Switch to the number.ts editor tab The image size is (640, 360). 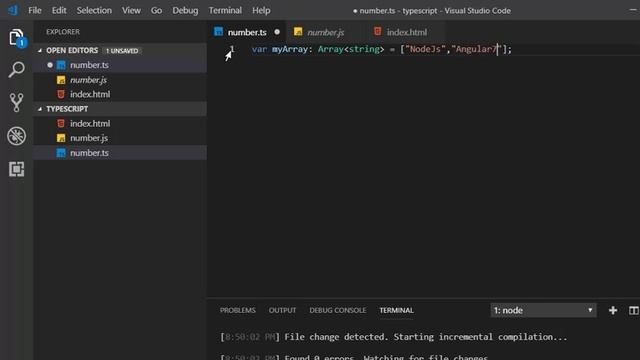pos(247,32)
